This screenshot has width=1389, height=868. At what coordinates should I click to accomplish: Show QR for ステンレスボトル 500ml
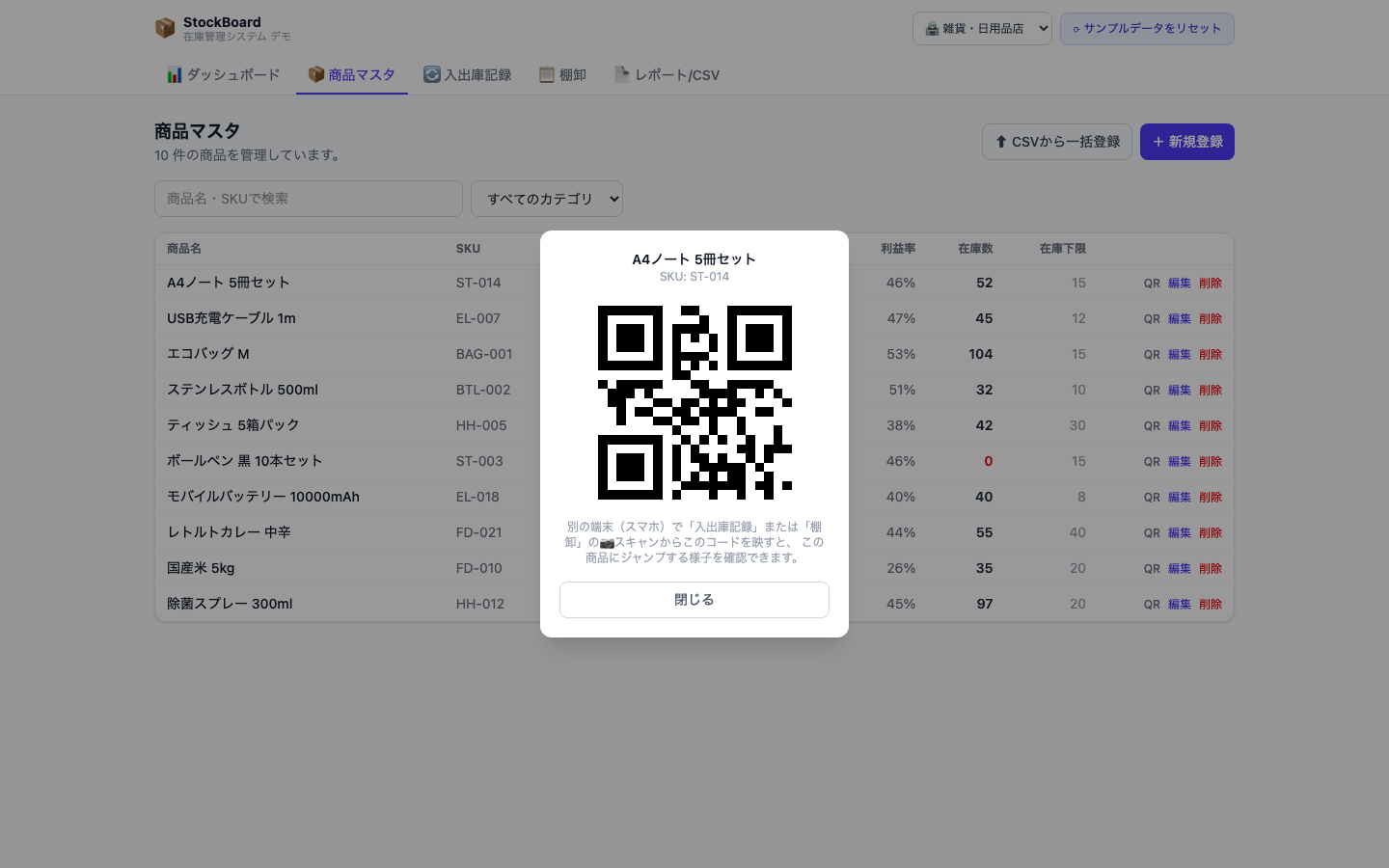click(1152, 391)
